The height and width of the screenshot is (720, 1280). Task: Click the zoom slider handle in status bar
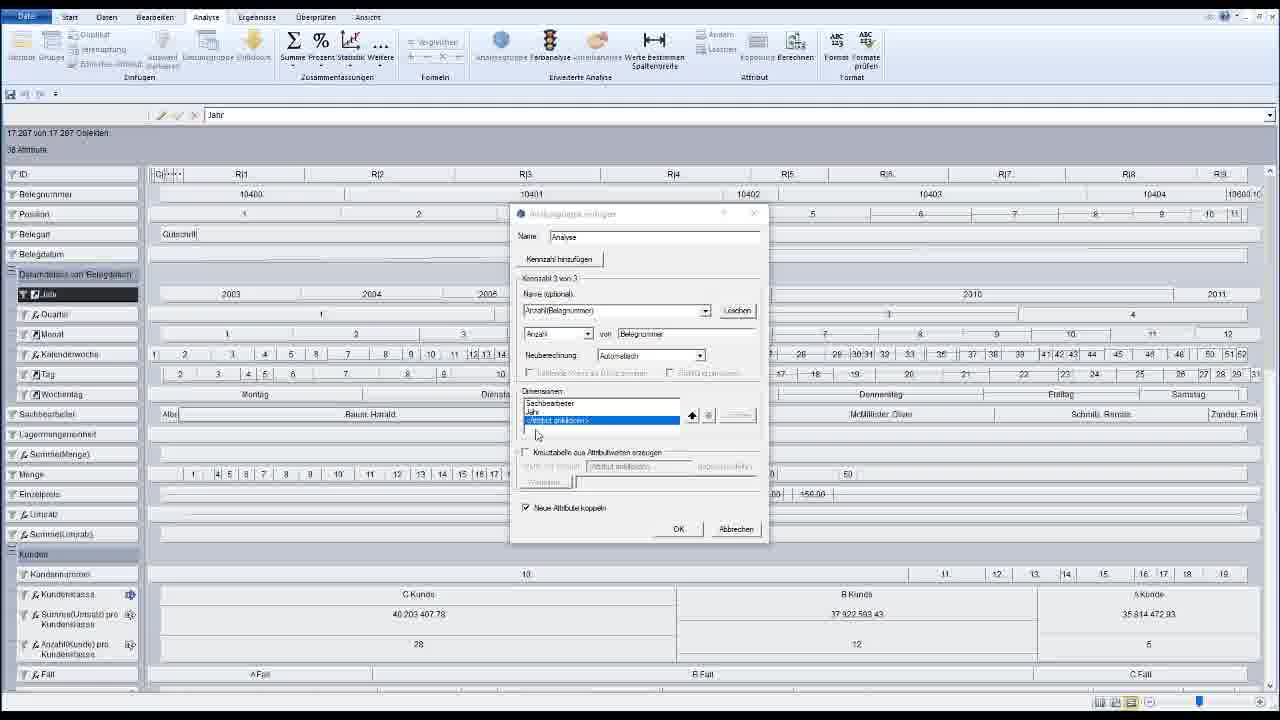tap(1199, 702)
